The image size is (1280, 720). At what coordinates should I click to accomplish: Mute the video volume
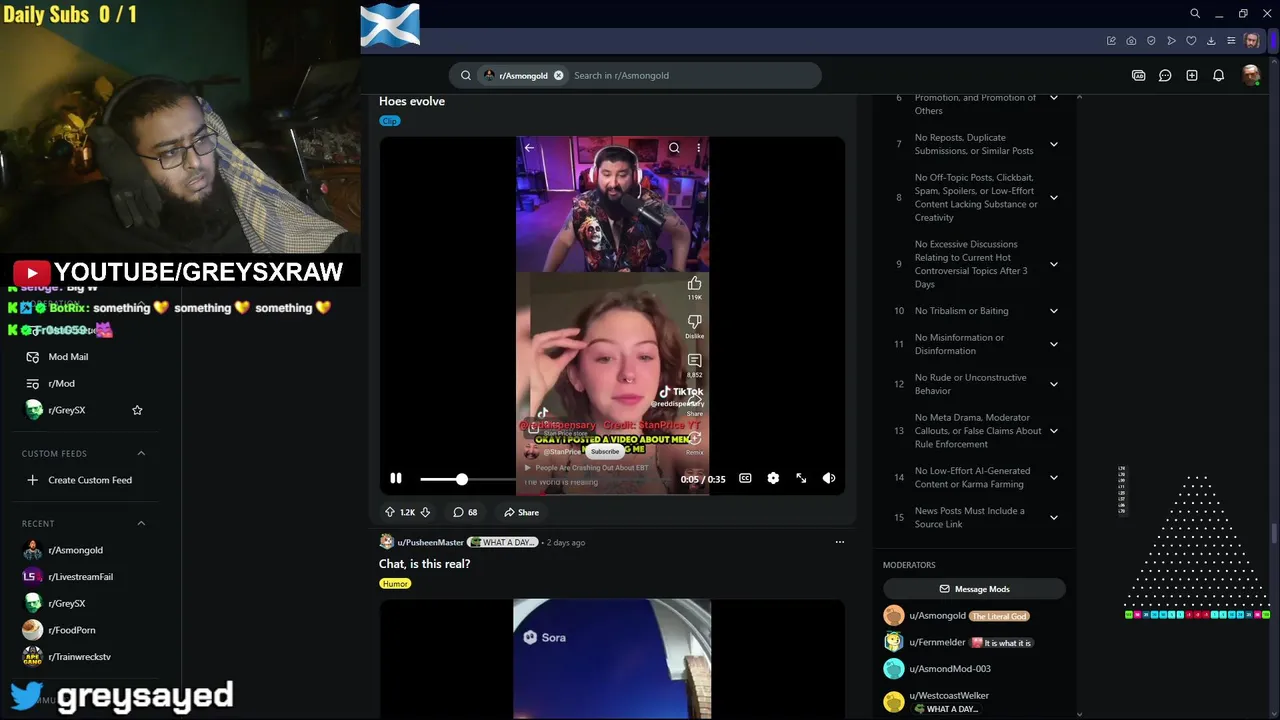click(829, 479)
